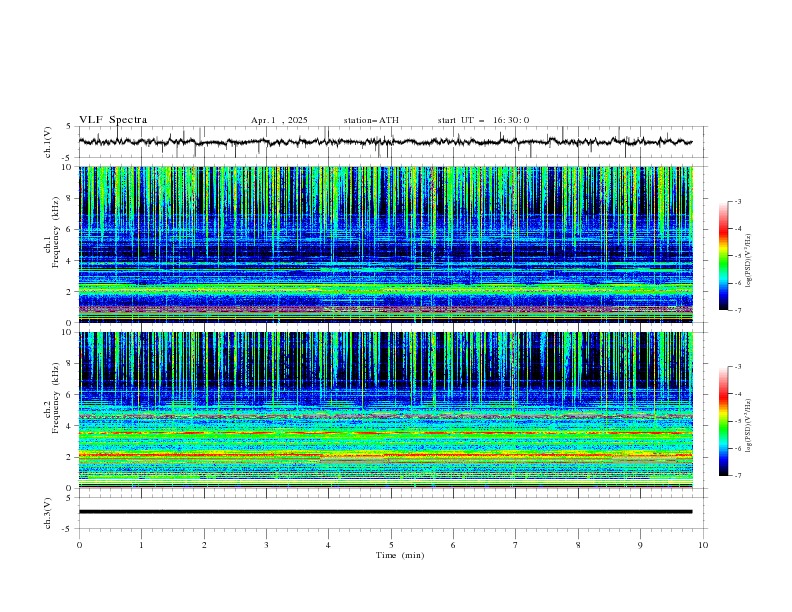
Task: Click the "4" kHz tick of ch.1 spectrogram
Action: [x=70, y=261]
